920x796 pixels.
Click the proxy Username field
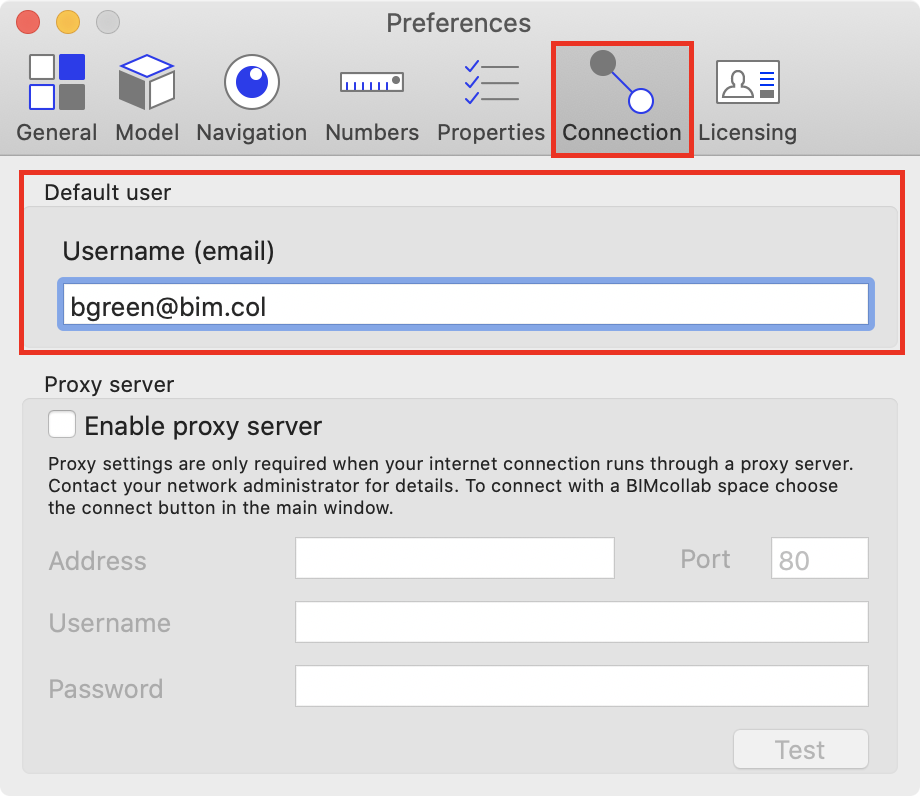click(581, 622)
